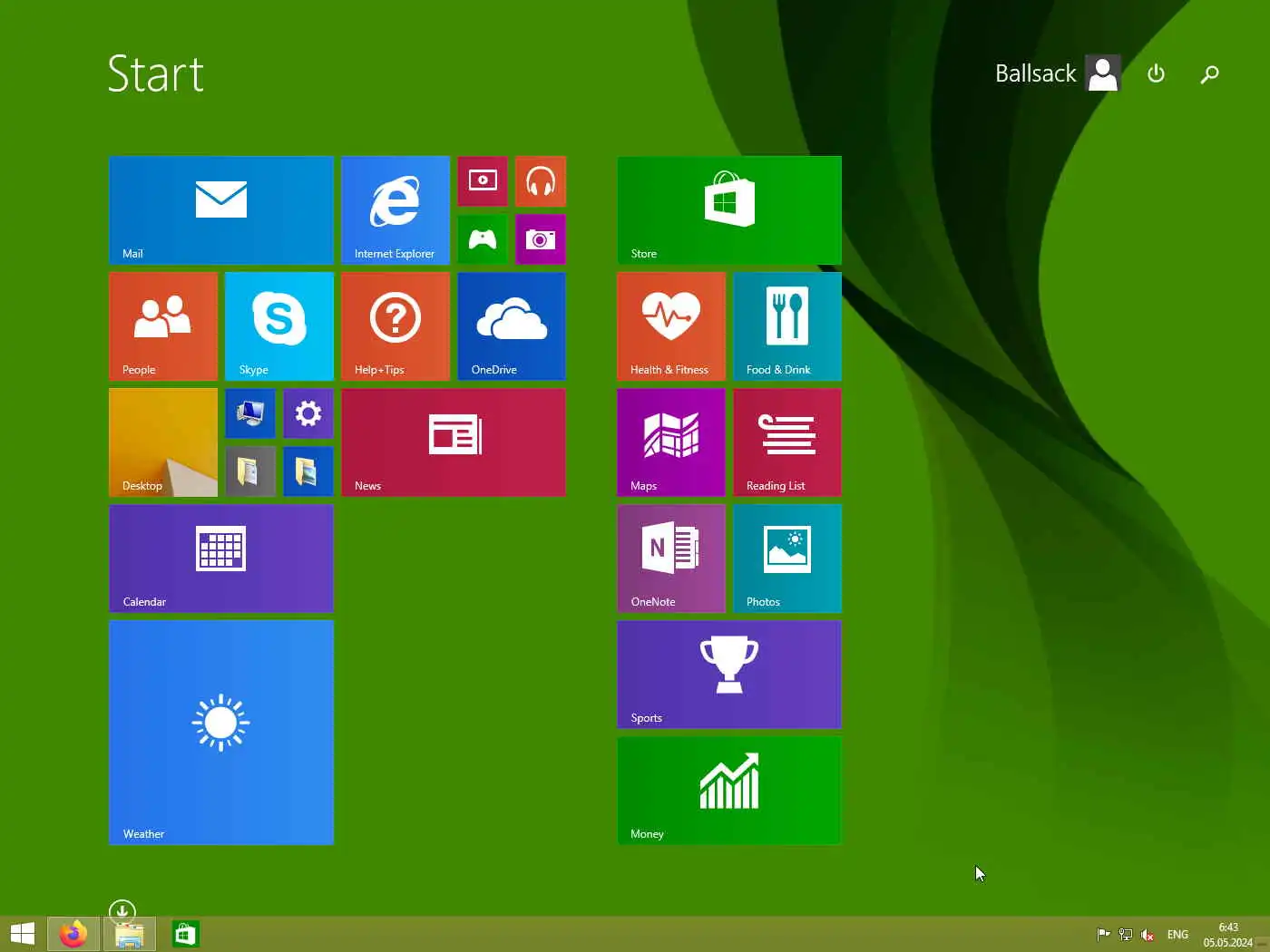Open the Health & Fitness tile
The image size is (1270, 952).
(671, 326)
